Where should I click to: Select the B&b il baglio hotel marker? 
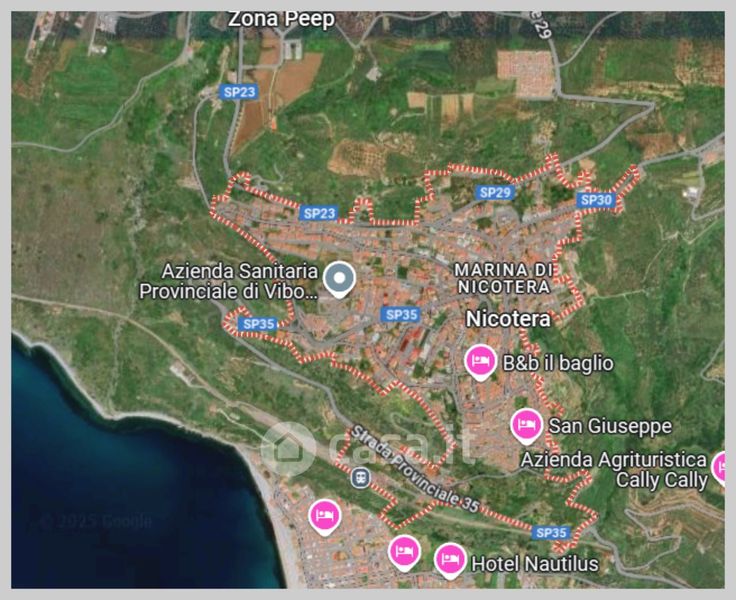pyautogui.click(x=481, y=362)
